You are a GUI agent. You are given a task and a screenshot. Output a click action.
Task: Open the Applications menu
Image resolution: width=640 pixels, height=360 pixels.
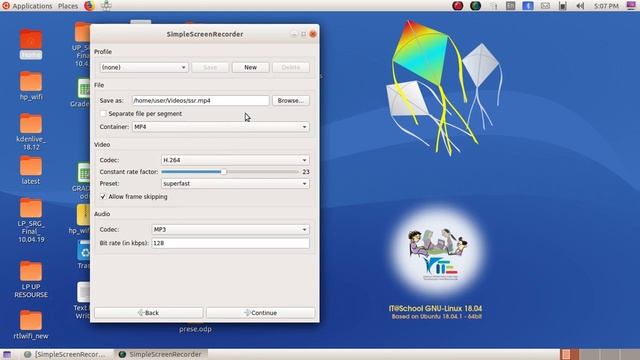pos(32,6)
